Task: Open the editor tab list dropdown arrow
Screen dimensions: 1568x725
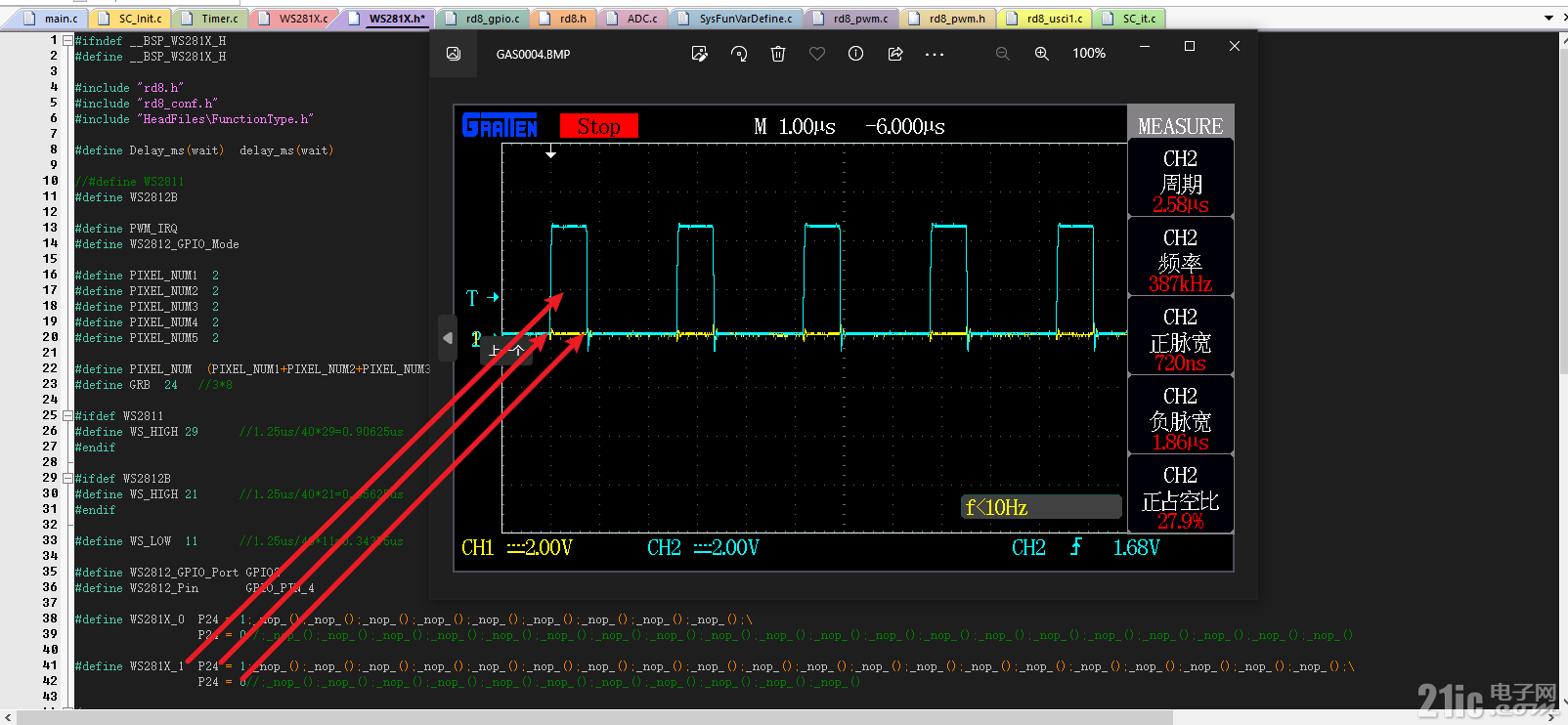Action: pyautogui.click(x=1548, y=18)
